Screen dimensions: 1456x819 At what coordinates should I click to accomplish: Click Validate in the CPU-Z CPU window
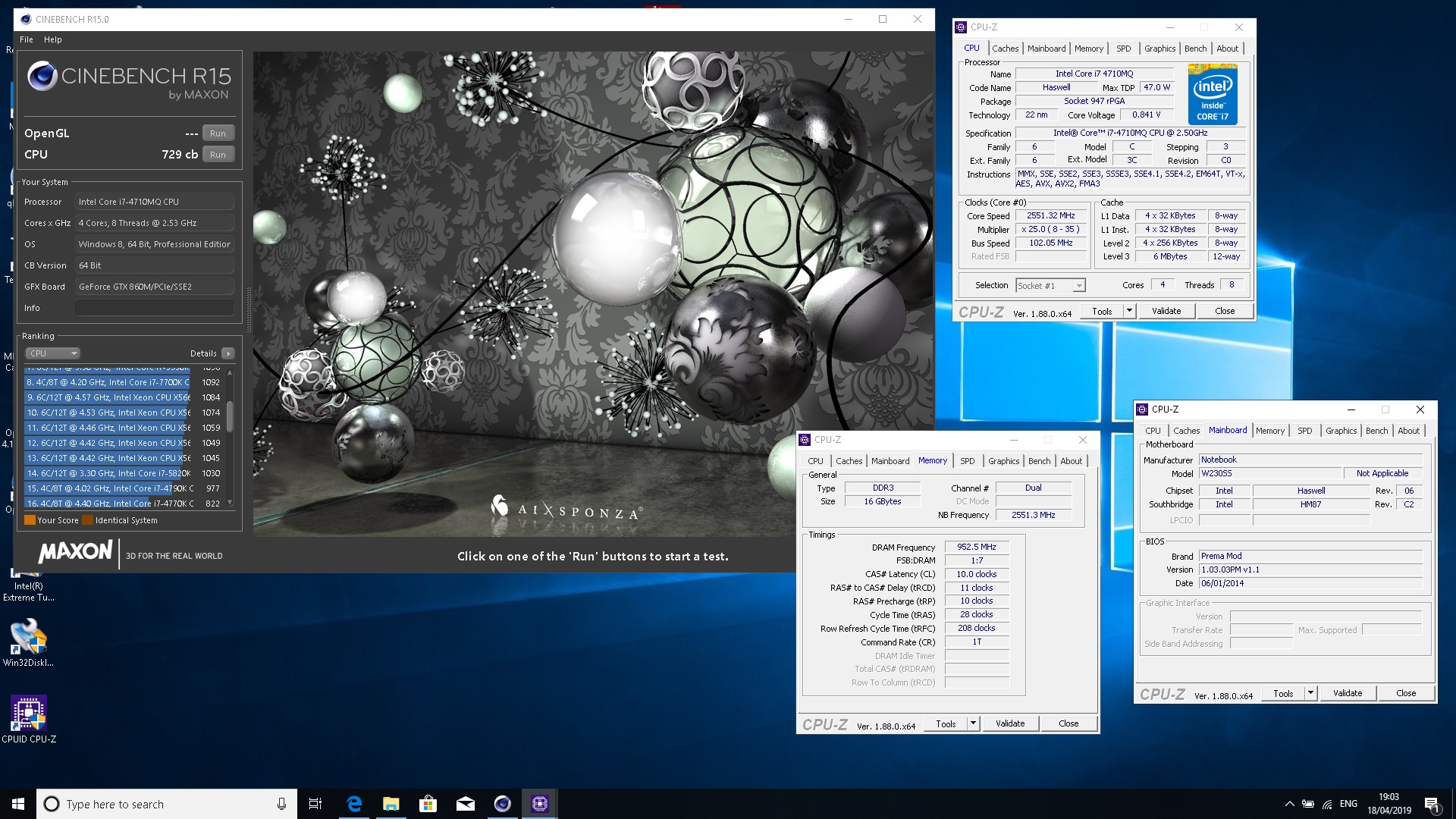pos(1166,311)
